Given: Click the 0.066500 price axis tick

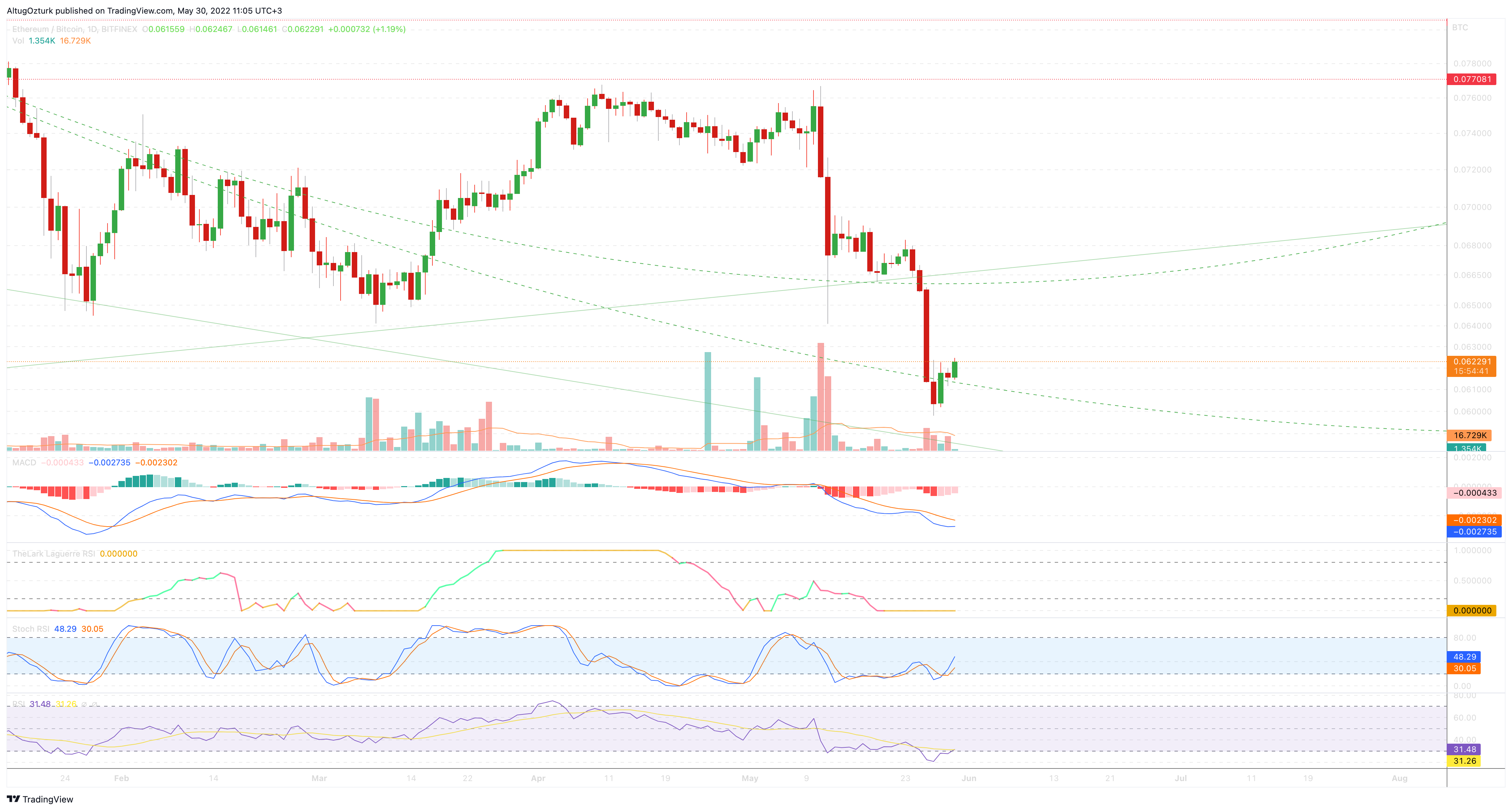Looking at the screenshot, I should [1472, 275].
